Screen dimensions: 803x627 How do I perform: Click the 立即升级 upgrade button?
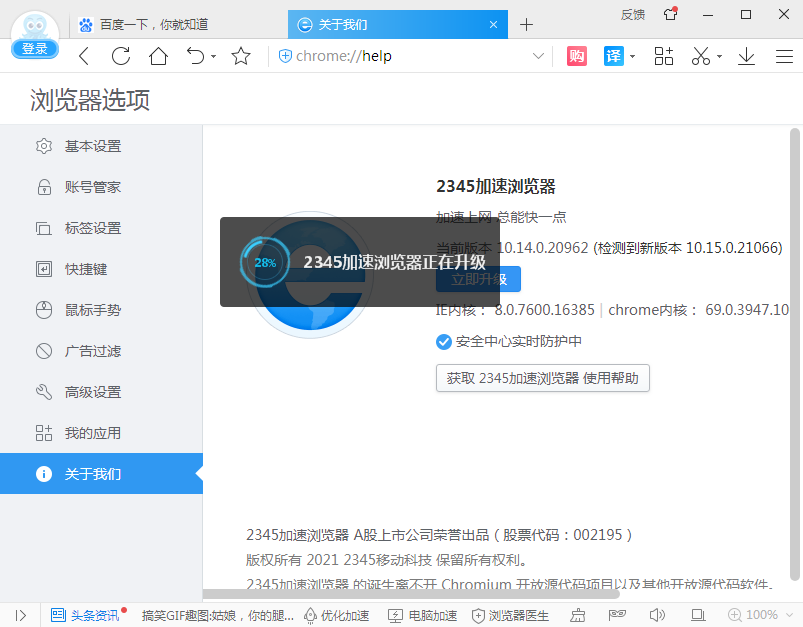coord(478,279)
